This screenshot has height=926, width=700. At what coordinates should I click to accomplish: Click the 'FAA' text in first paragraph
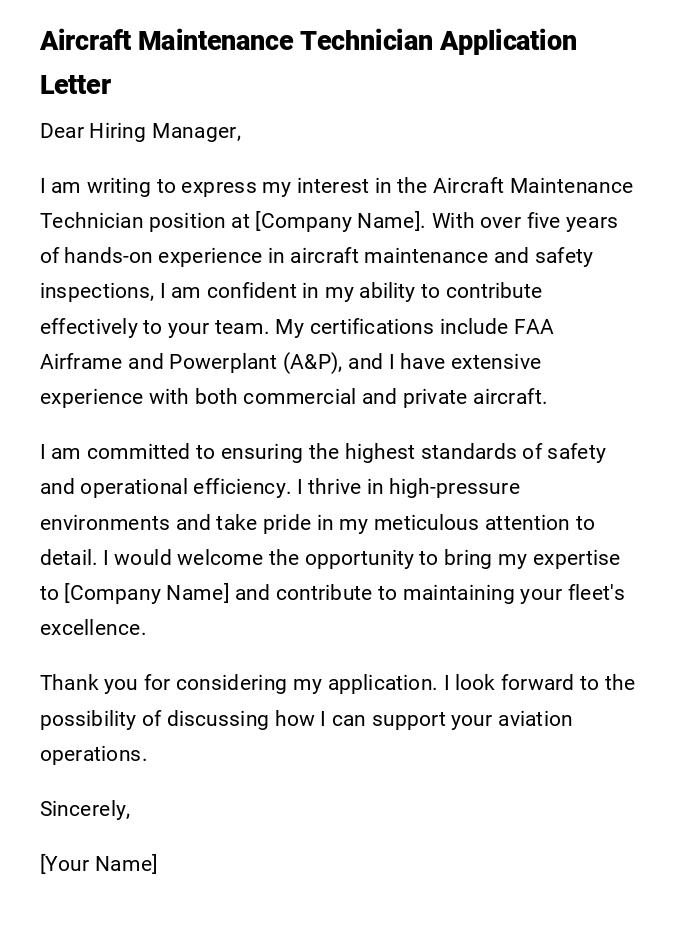(533, 327)
